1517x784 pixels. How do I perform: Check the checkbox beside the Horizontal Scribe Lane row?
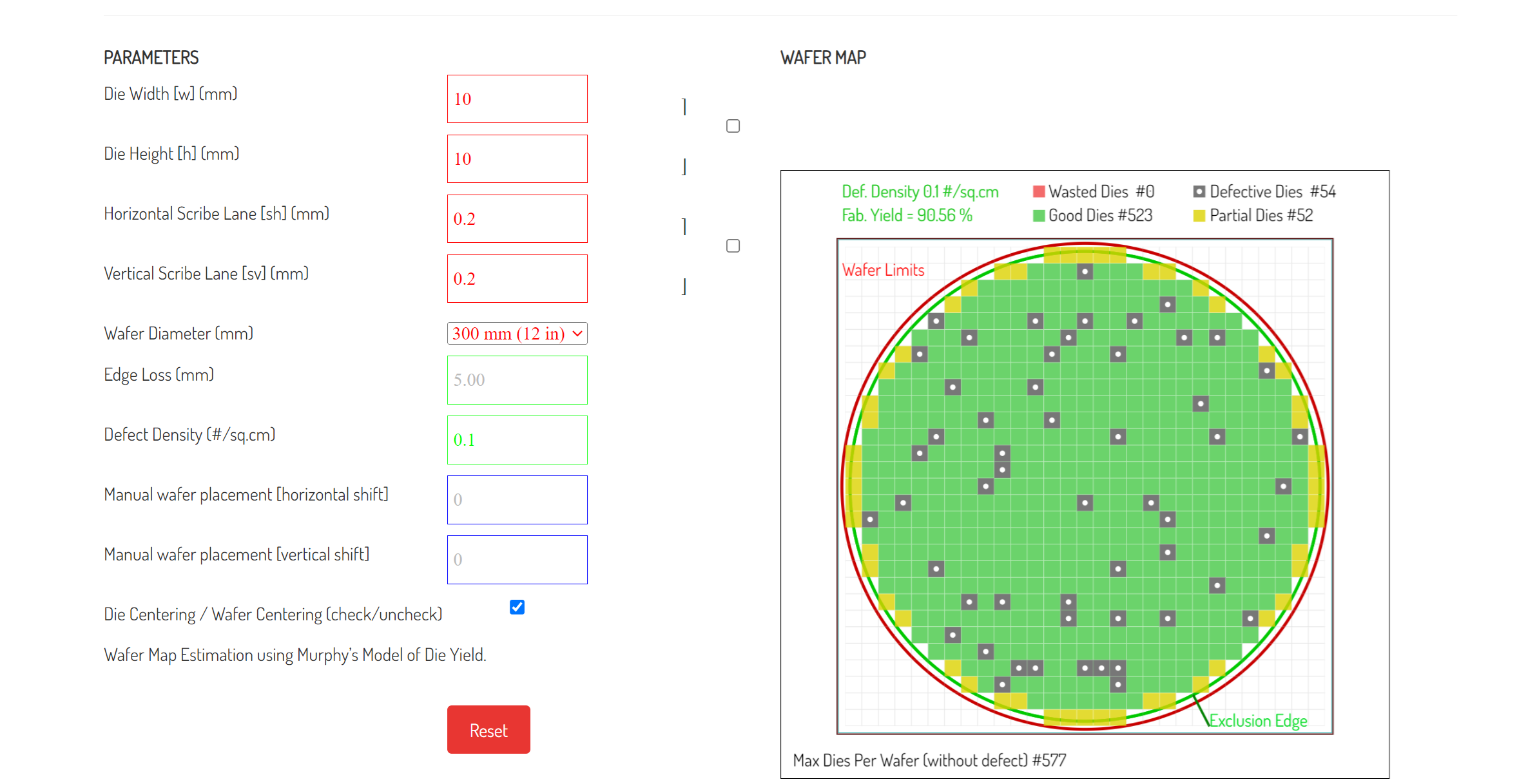click(x=733, y=245)
